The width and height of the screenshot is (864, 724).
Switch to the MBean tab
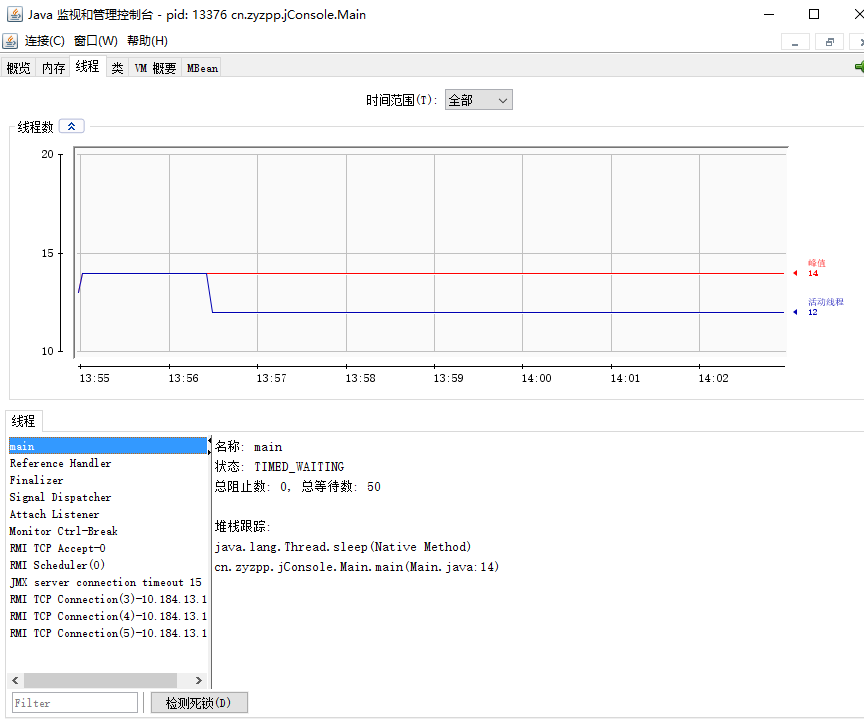pos(202,68)
